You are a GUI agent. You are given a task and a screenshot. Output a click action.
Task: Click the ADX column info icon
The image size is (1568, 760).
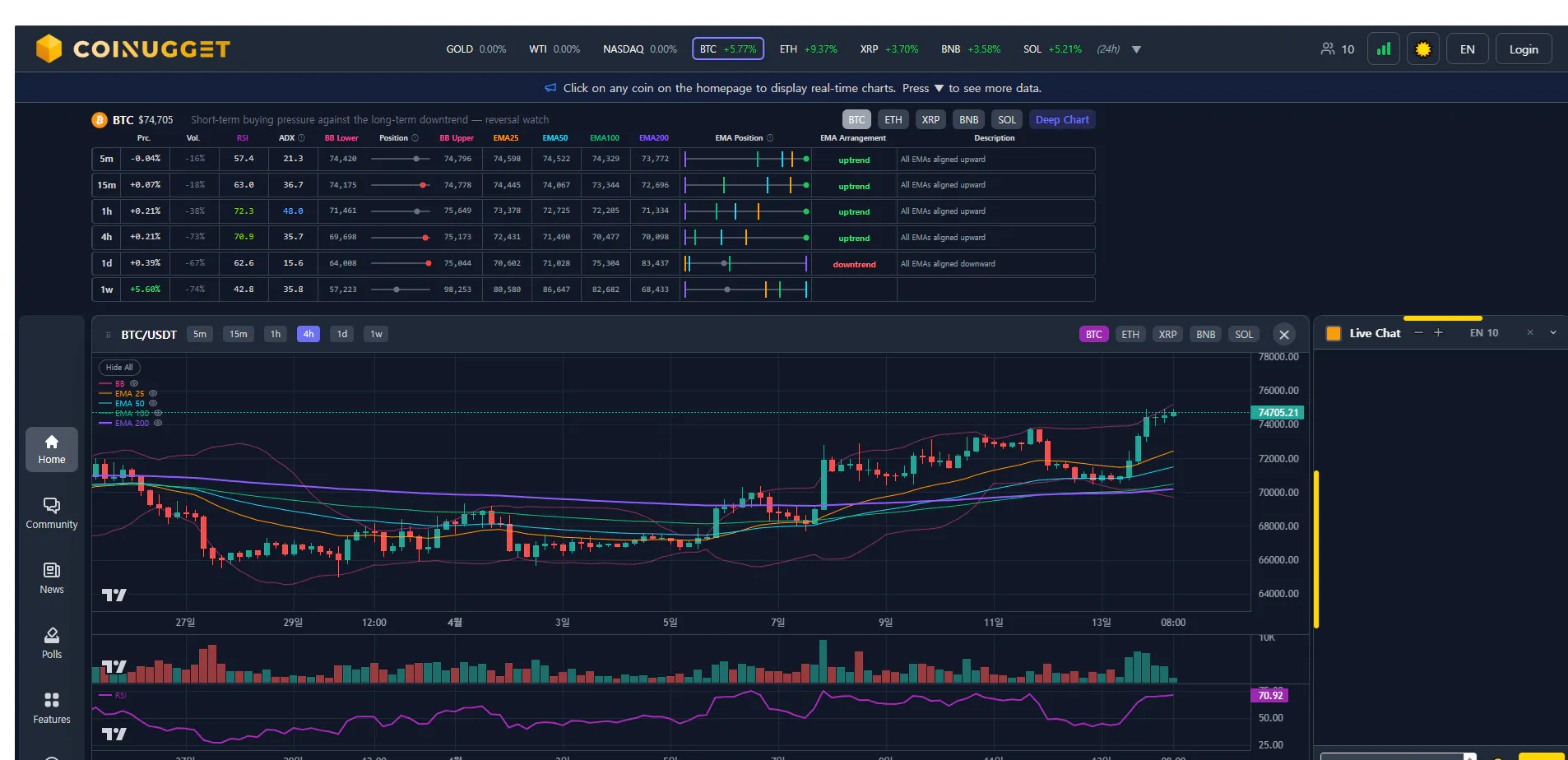301,138
